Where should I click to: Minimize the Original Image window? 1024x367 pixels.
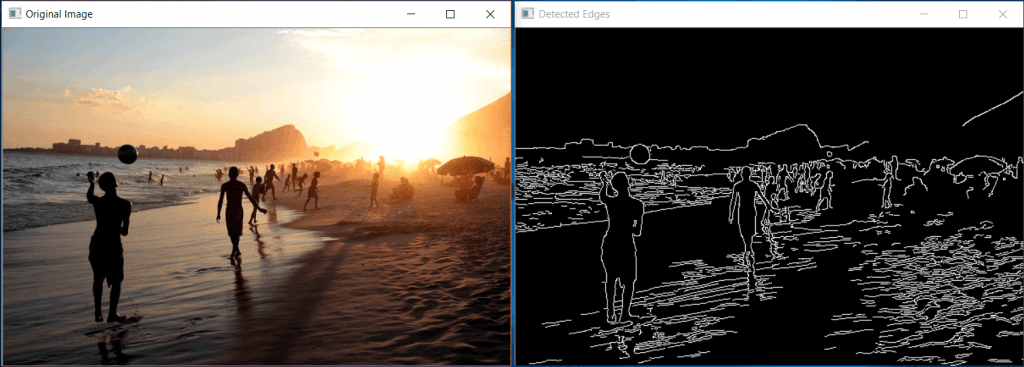tap(411, 14)
